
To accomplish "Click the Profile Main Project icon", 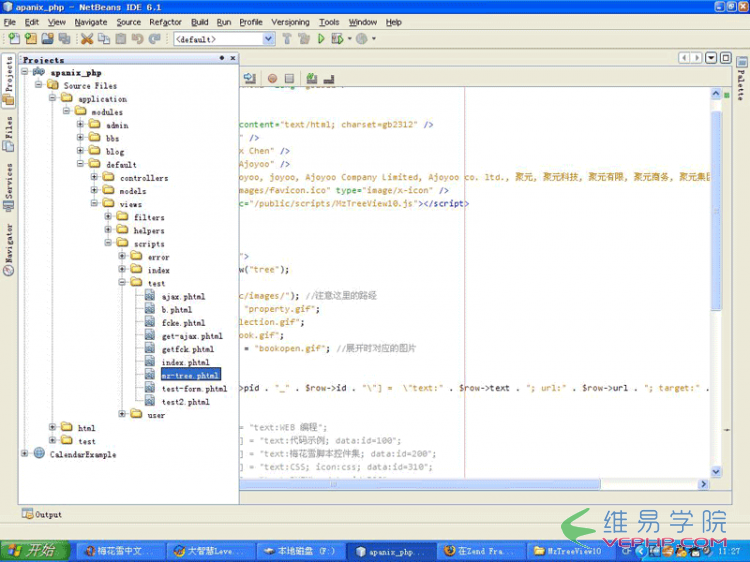I will tap(362, 39).
